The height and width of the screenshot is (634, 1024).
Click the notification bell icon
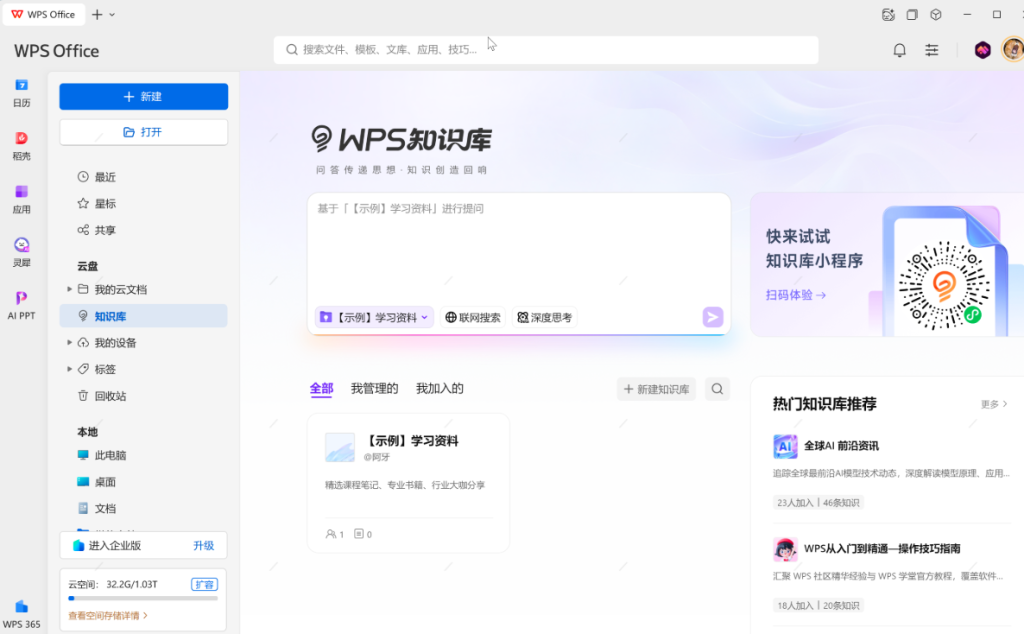(899, 50)
